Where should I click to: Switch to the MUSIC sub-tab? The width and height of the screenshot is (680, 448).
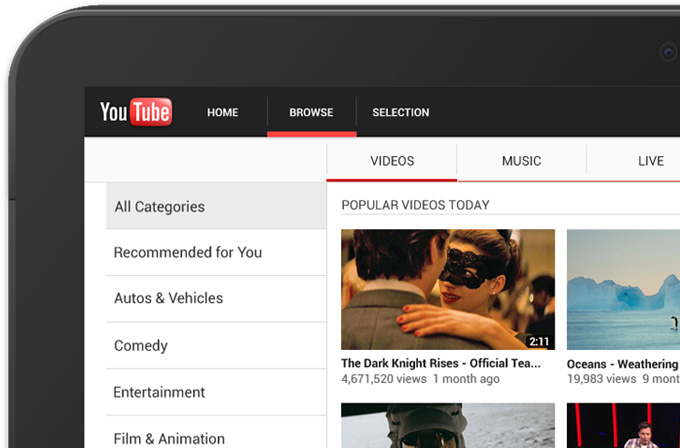(521, 161)
